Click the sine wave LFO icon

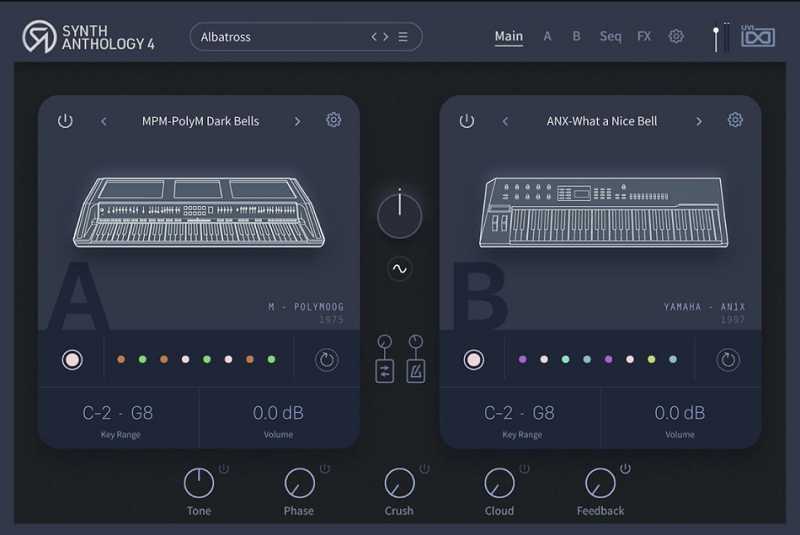tap(399, 269)
